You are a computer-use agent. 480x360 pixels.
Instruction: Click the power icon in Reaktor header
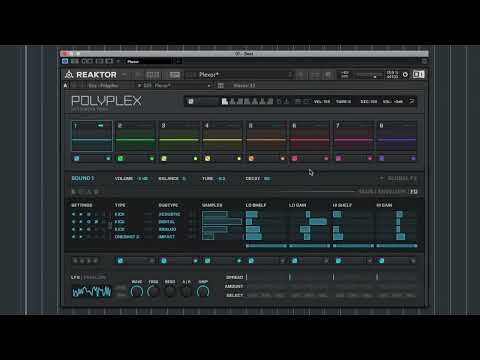pyautogui.click(x=405, y=75)
